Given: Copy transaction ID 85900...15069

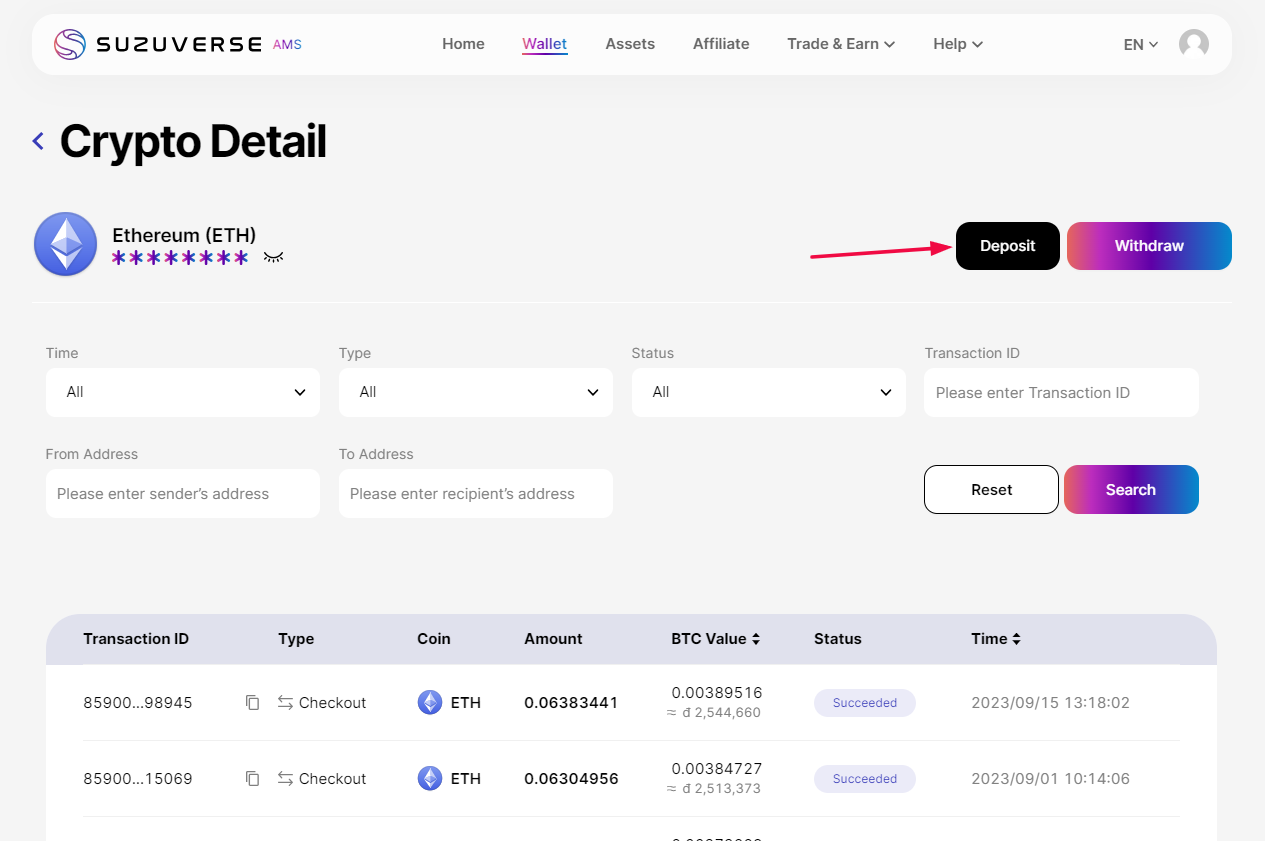Looking at the screenshot, I should [252, 779].
